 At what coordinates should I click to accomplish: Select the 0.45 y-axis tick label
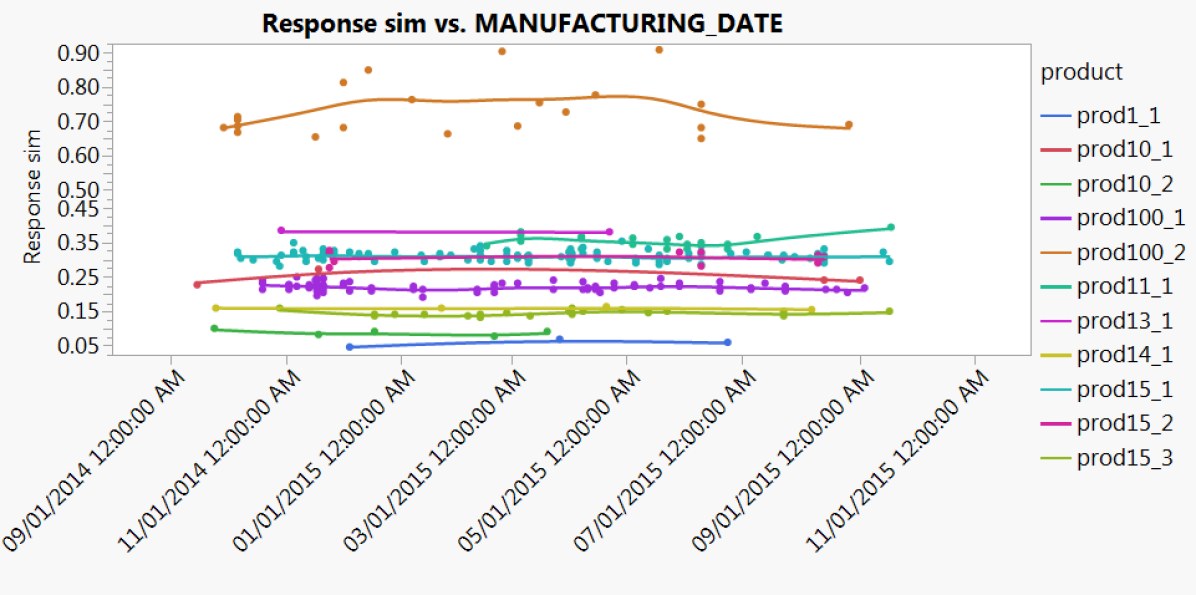pyautogui.click(x=79, y=208)
